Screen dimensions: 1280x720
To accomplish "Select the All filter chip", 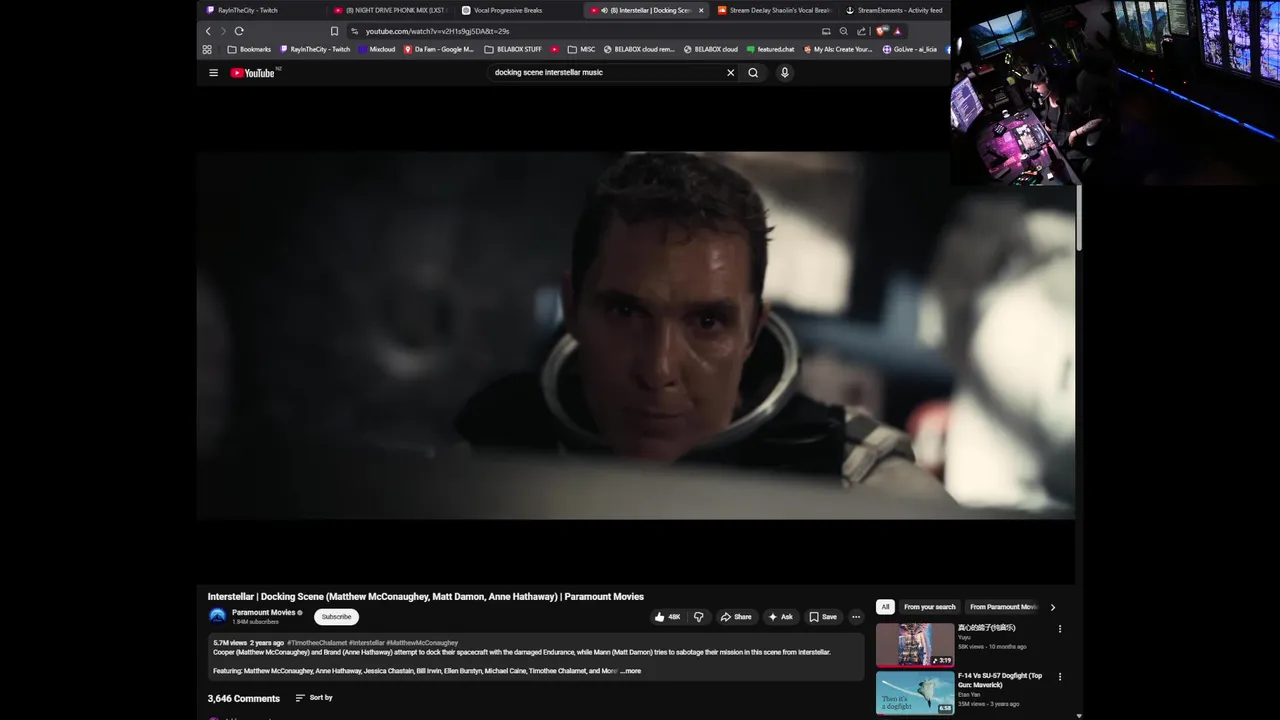I will 885,607.
